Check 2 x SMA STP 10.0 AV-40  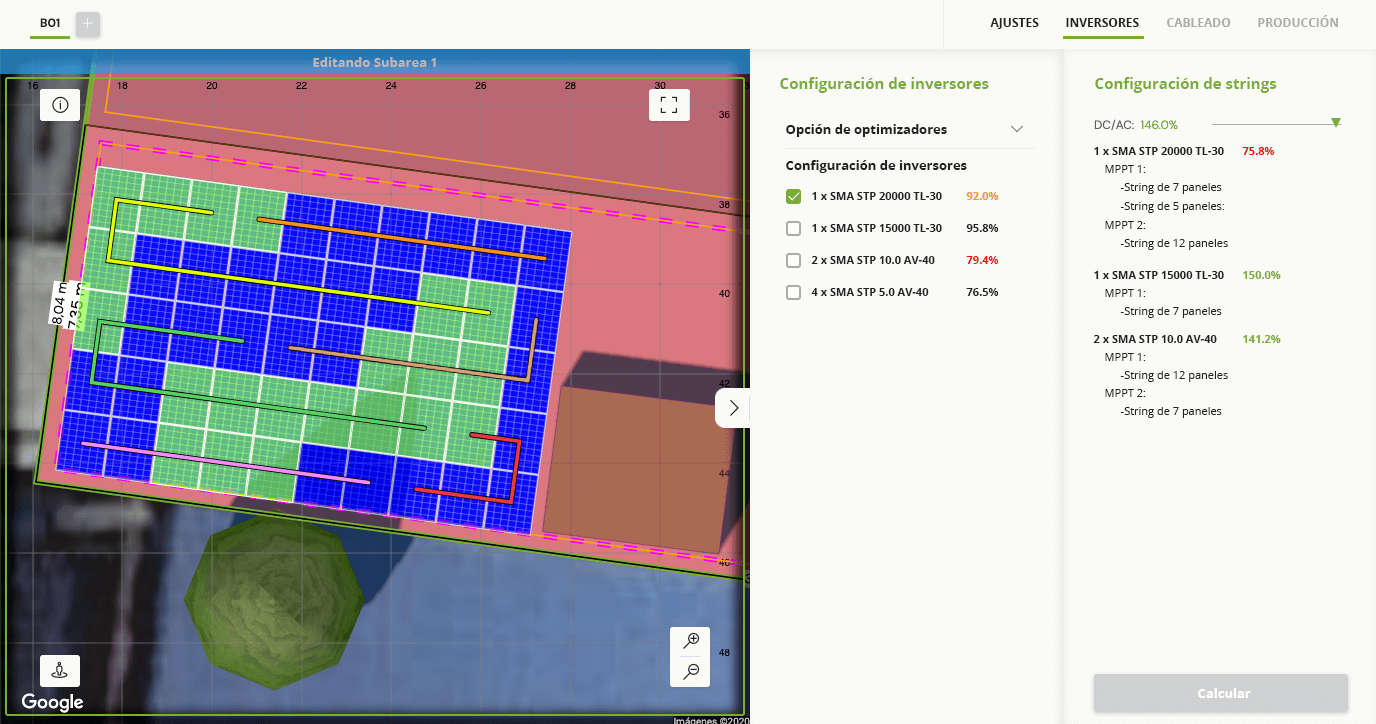[x=794, y=261]
